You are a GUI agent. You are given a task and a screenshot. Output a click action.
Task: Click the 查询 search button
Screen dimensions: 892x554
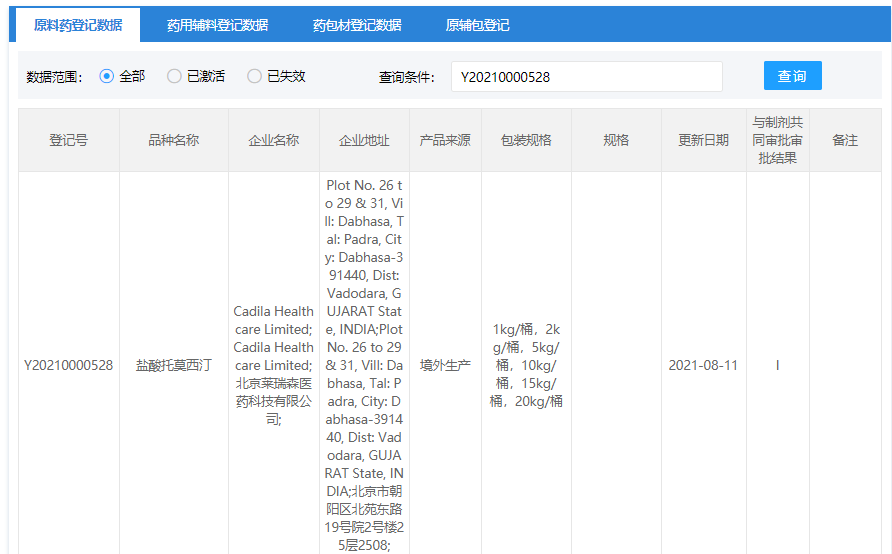(792, 76)
